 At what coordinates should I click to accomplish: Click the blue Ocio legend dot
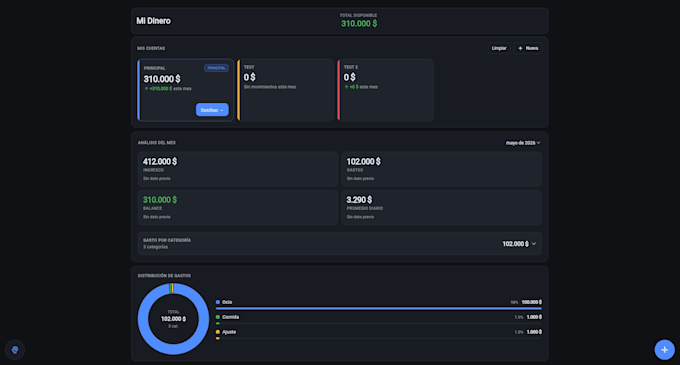point(218,302)
